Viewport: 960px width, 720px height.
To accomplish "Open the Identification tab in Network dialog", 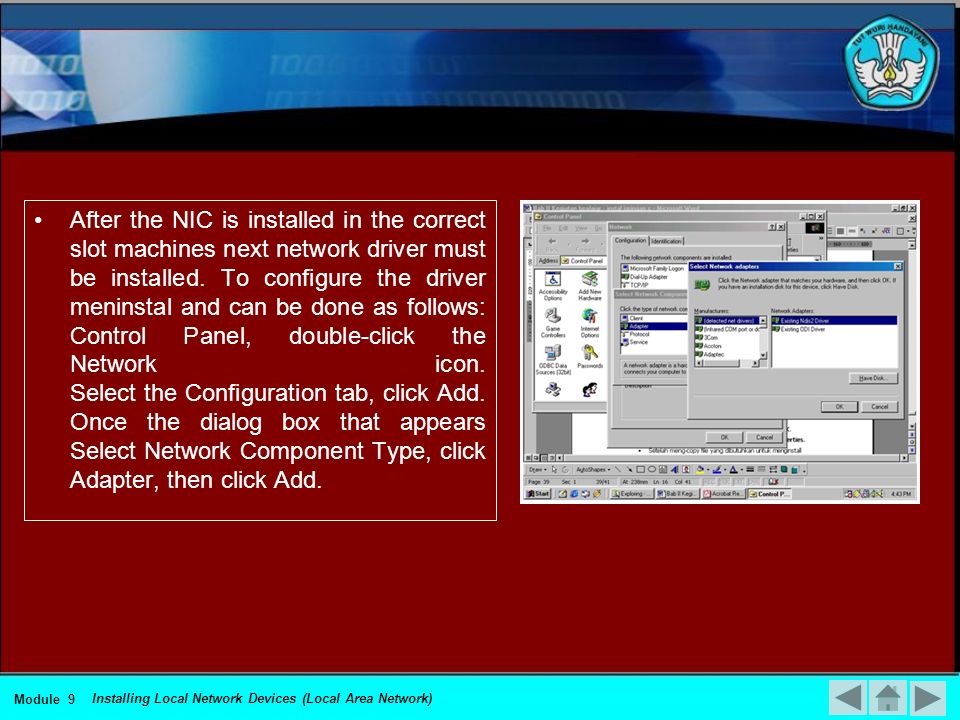I will (666, 241).
